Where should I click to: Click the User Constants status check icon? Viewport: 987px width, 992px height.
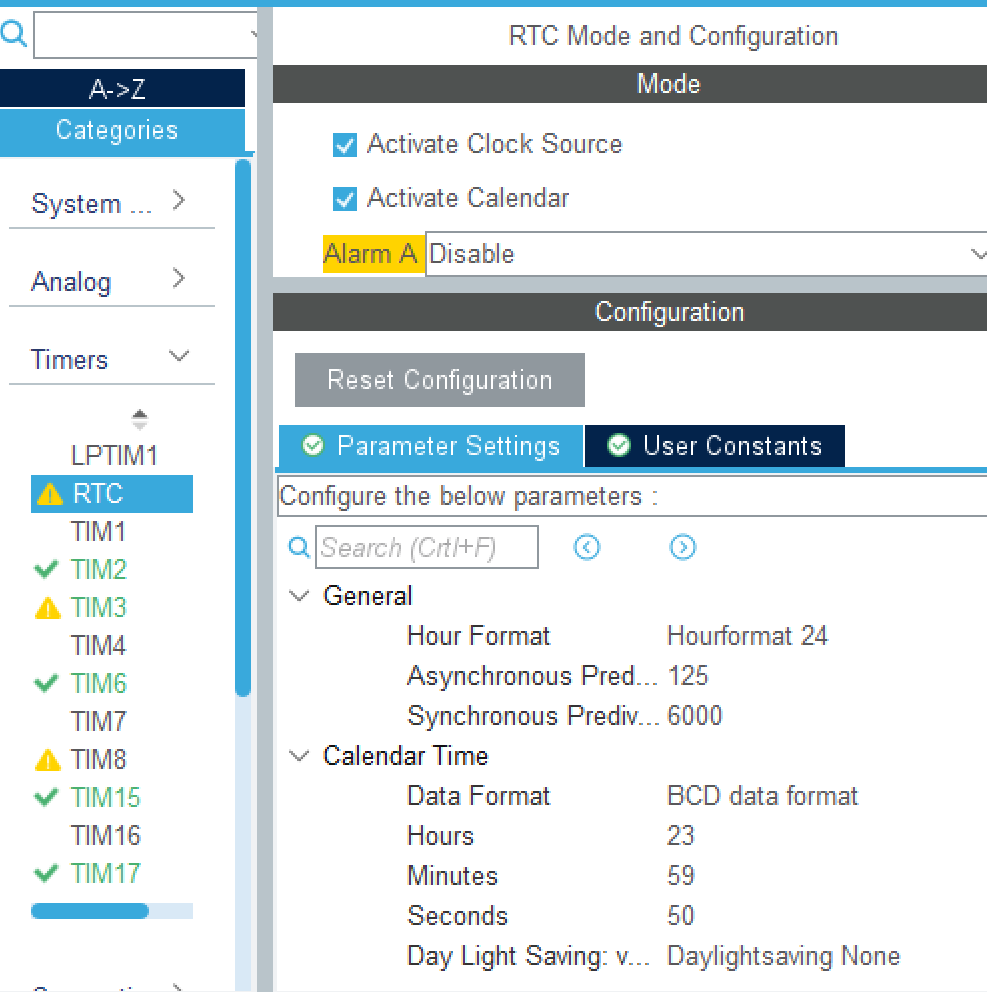click(618, 445)
